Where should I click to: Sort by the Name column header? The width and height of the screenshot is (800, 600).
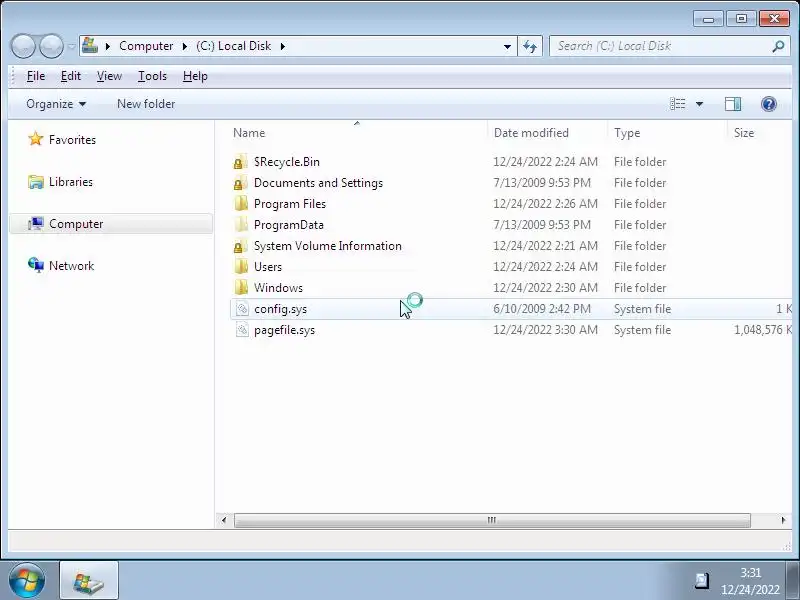pyautogui.click(x=248, y=133)
